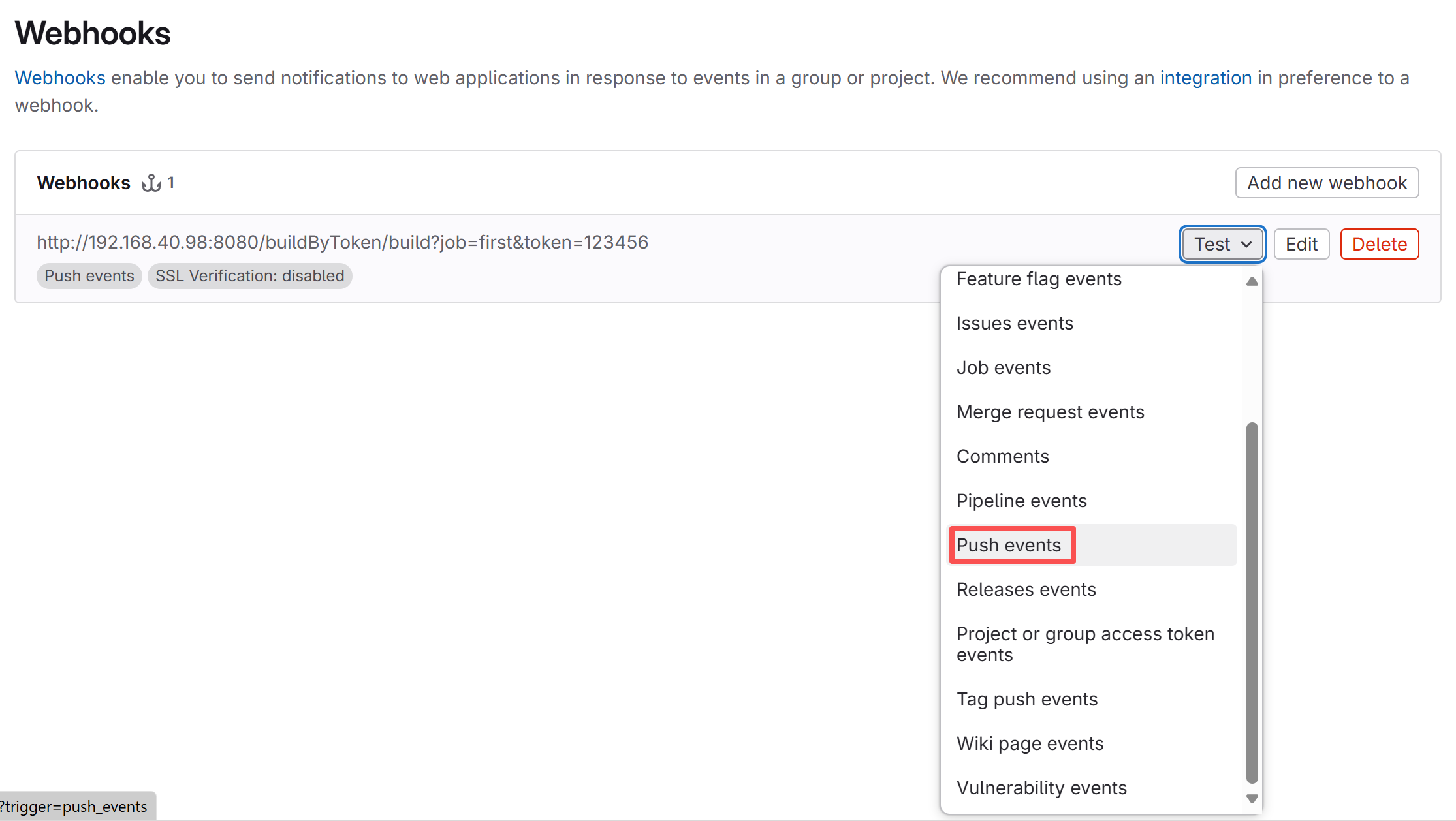
Task: Select Comments test trigger
Action: coord(1003,457)
